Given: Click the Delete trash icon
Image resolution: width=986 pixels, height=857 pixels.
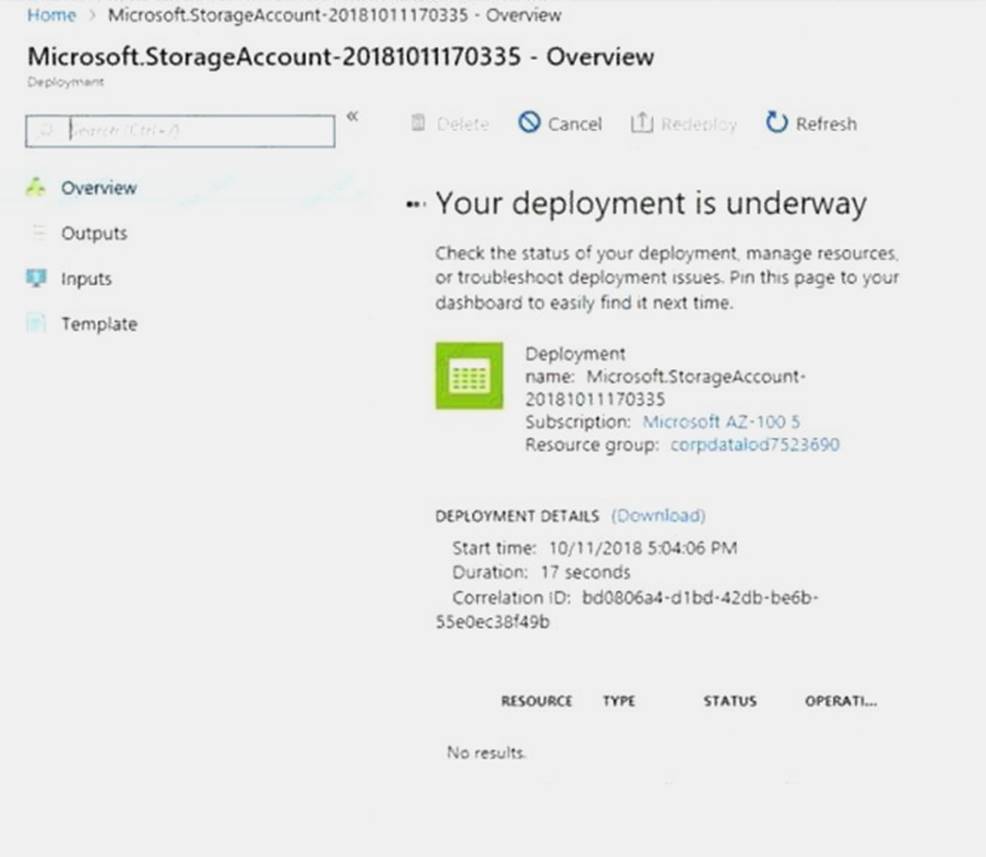Looking at the screenshot, I should click(x=419, y=124).
